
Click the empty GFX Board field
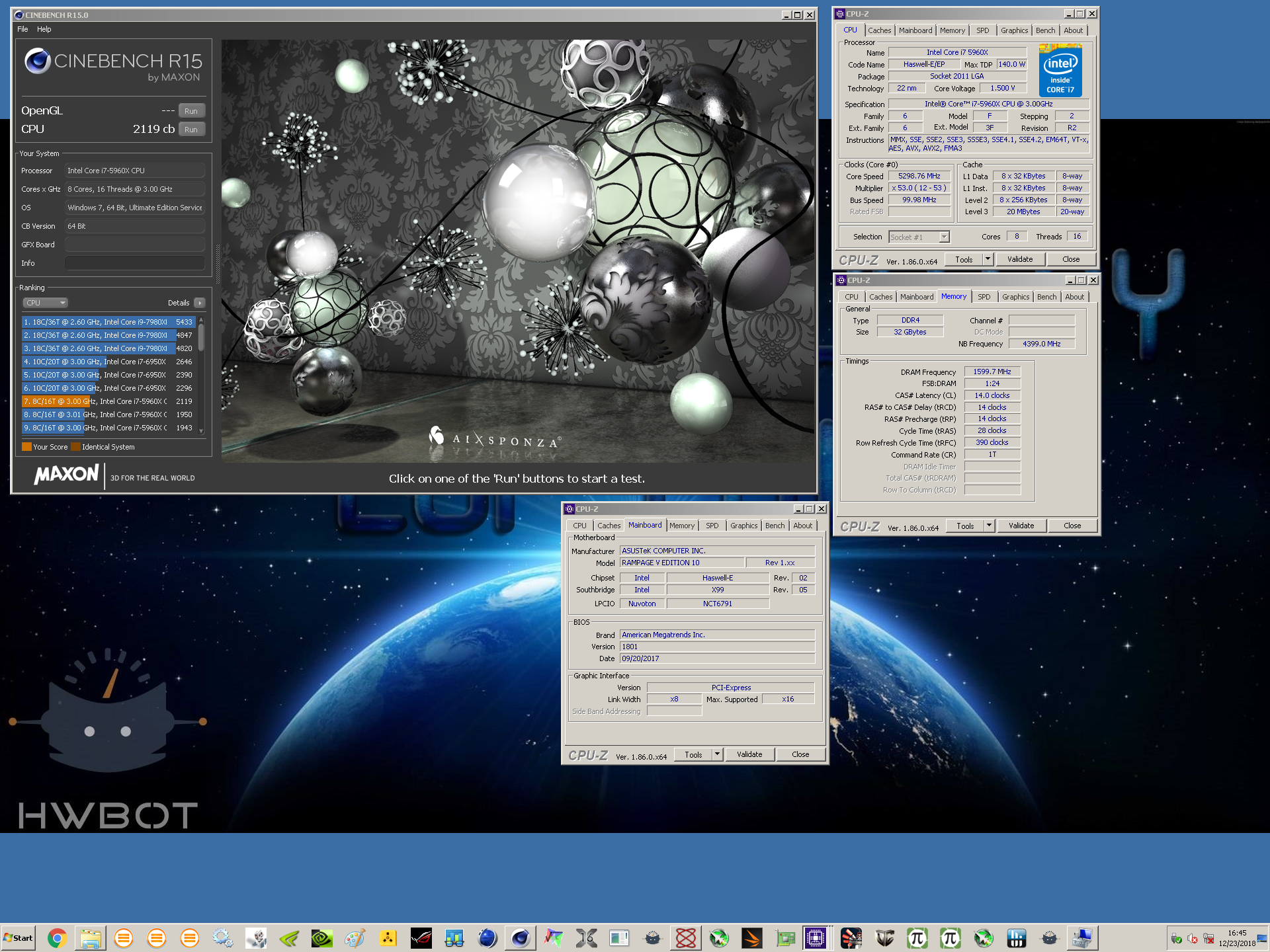(135, 245)
